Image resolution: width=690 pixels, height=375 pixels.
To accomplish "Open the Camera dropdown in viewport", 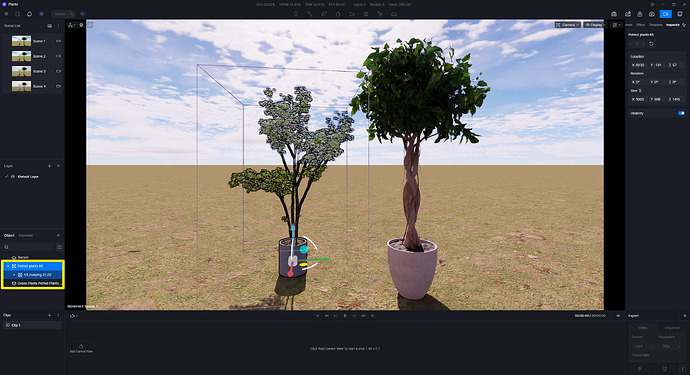I will tap(568, 25).
